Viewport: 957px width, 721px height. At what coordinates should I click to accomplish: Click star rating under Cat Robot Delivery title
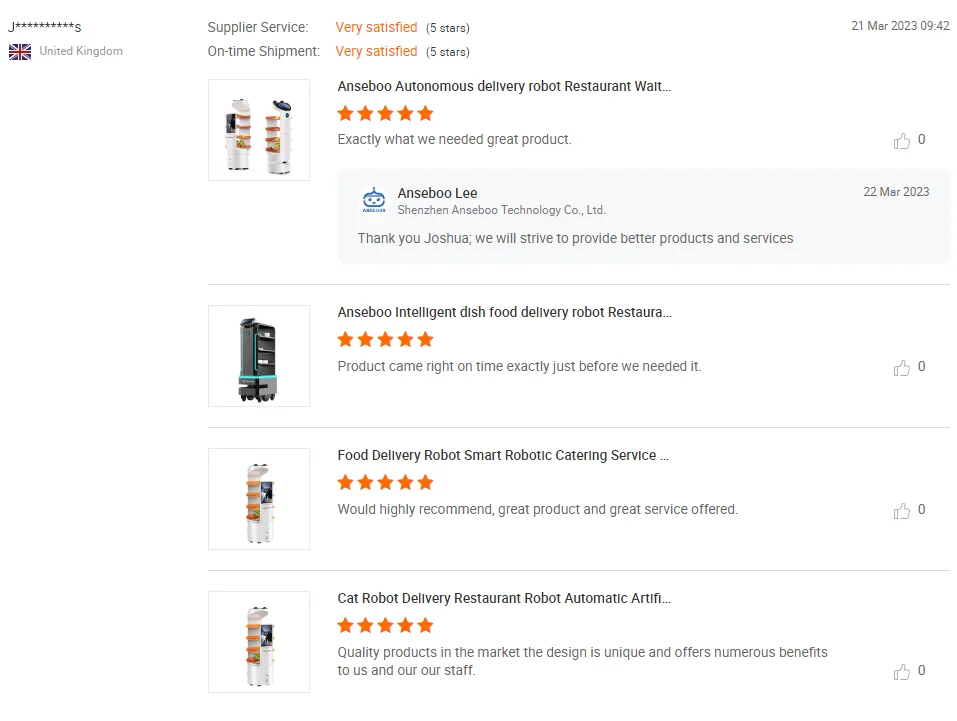coord(385,625)
